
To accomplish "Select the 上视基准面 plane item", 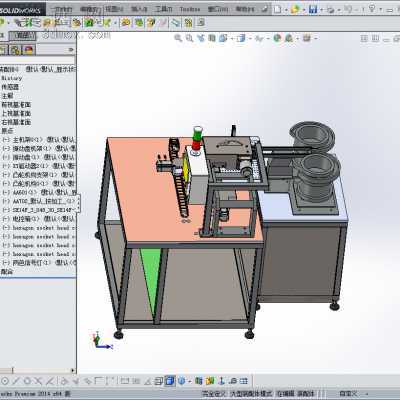I will coord(16,113).
